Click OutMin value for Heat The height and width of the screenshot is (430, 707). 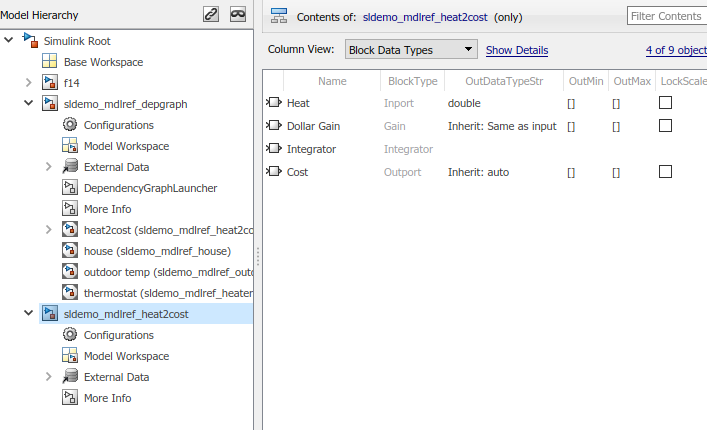[x=571, y=104]
